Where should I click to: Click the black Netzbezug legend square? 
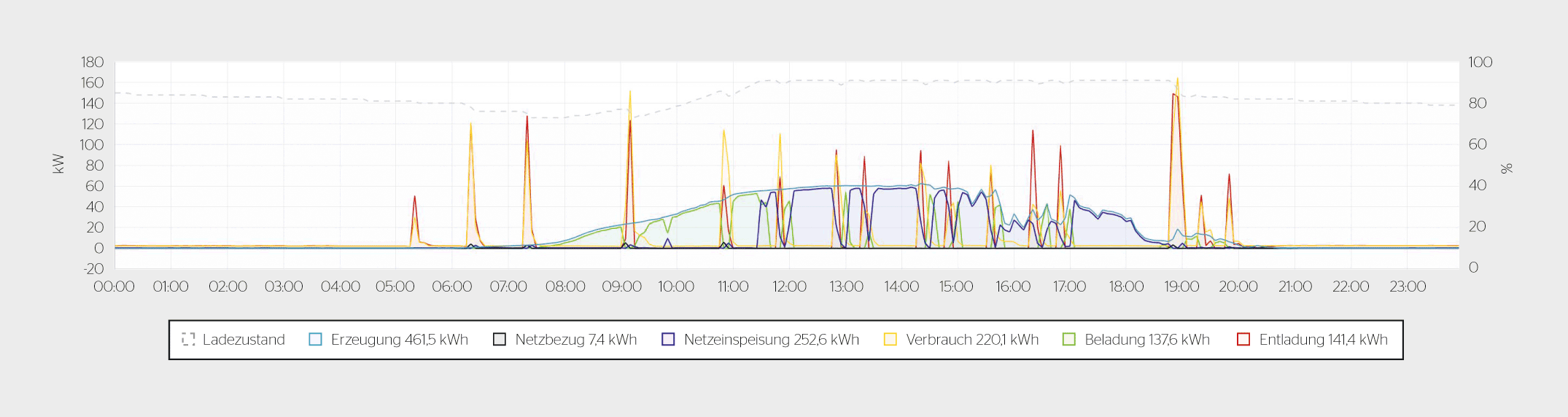pyautogui.click(x=500, y=340)
